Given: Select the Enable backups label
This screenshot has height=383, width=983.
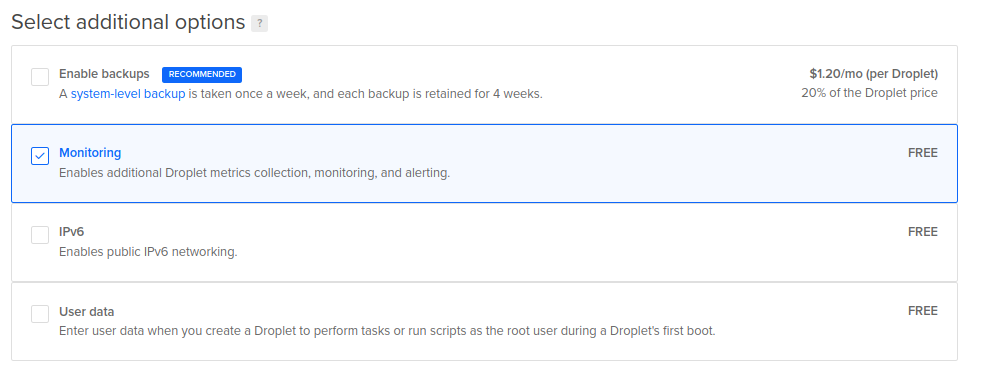Looking at the screenshot, I should tap(104, 74).
